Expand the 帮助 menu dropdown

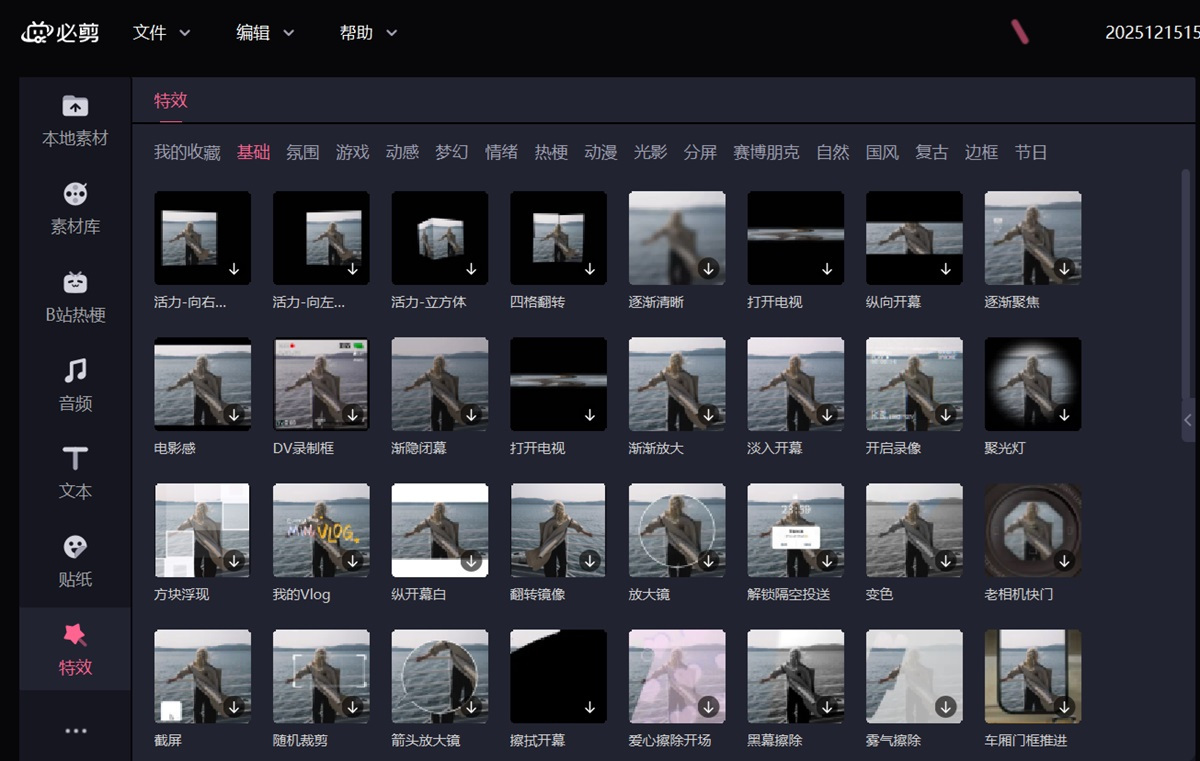point(368,33)
